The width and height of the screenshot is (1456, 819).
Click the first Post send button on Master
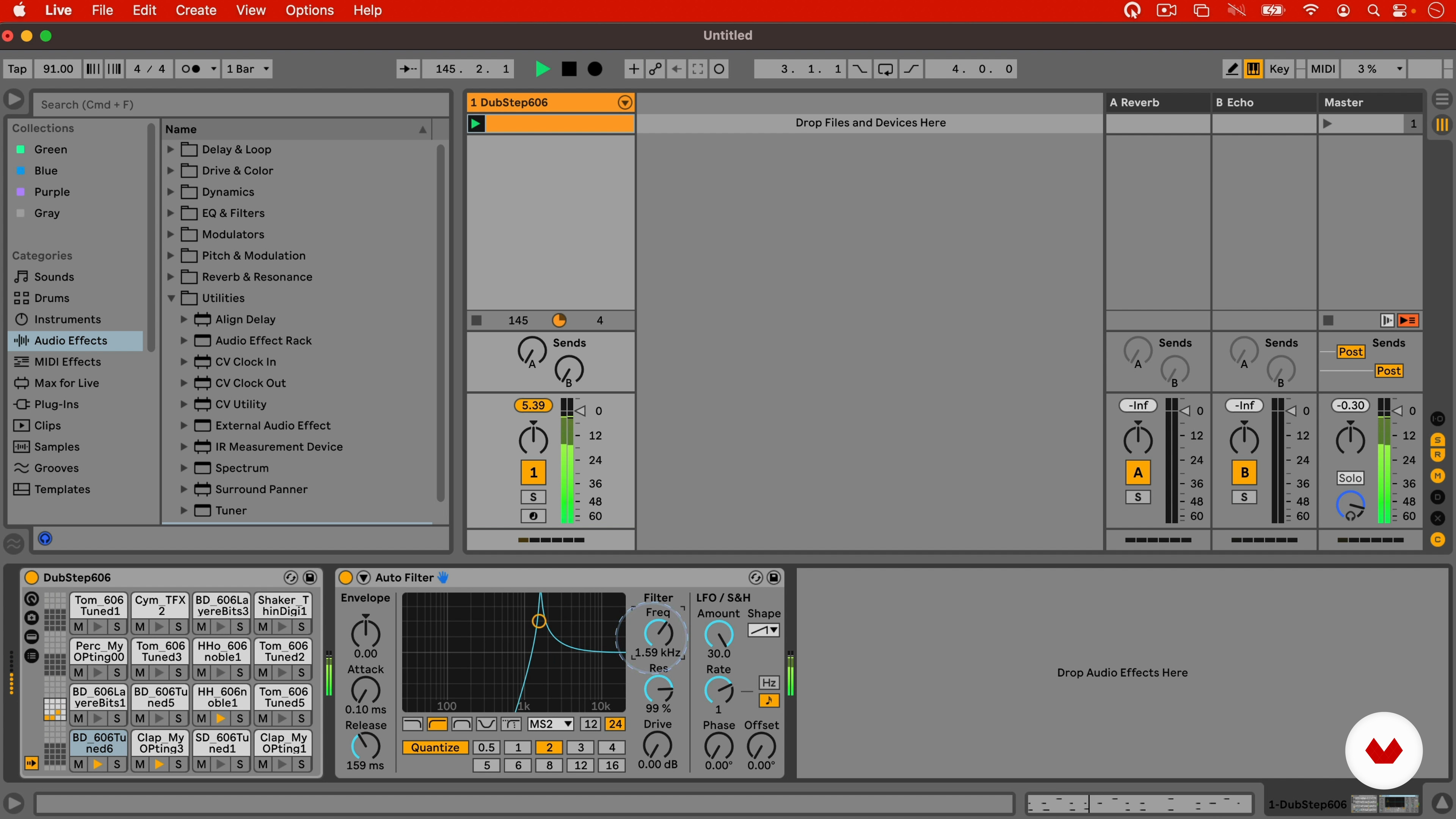coord(1350,351)
